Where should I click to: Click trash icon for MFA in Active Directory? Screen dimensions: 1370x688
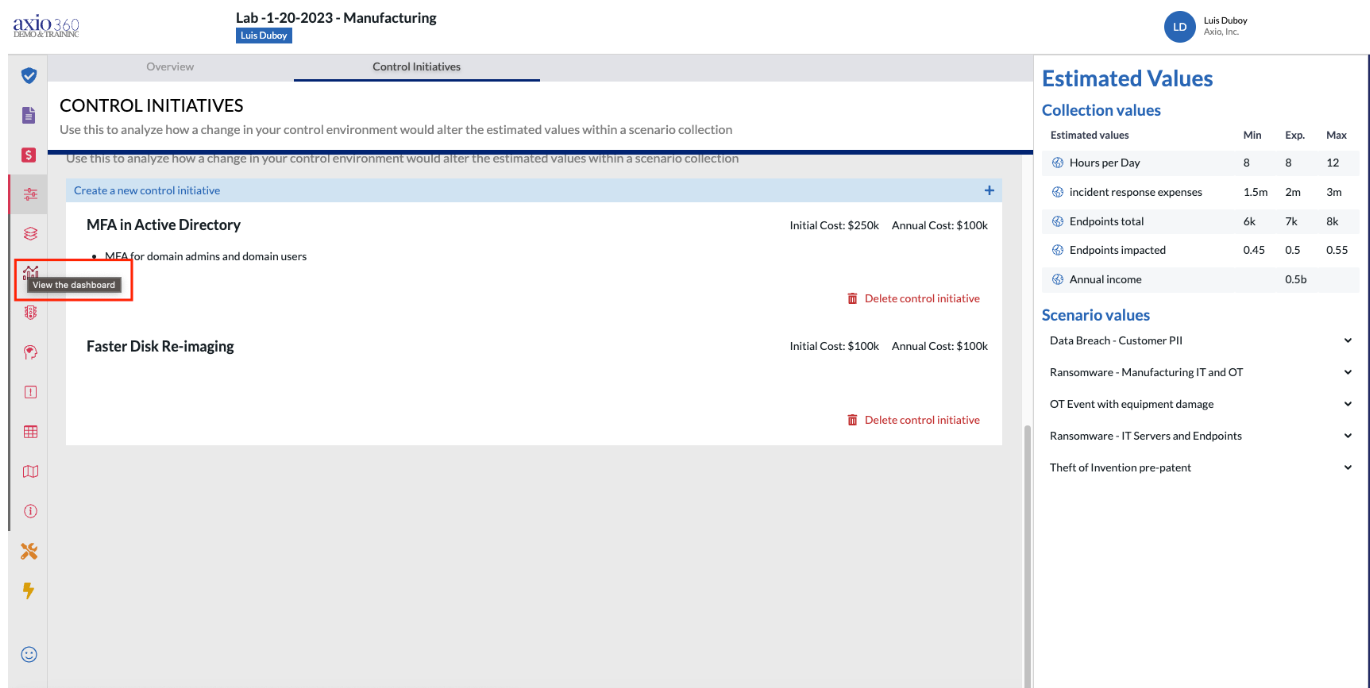(x=852, y=298)
